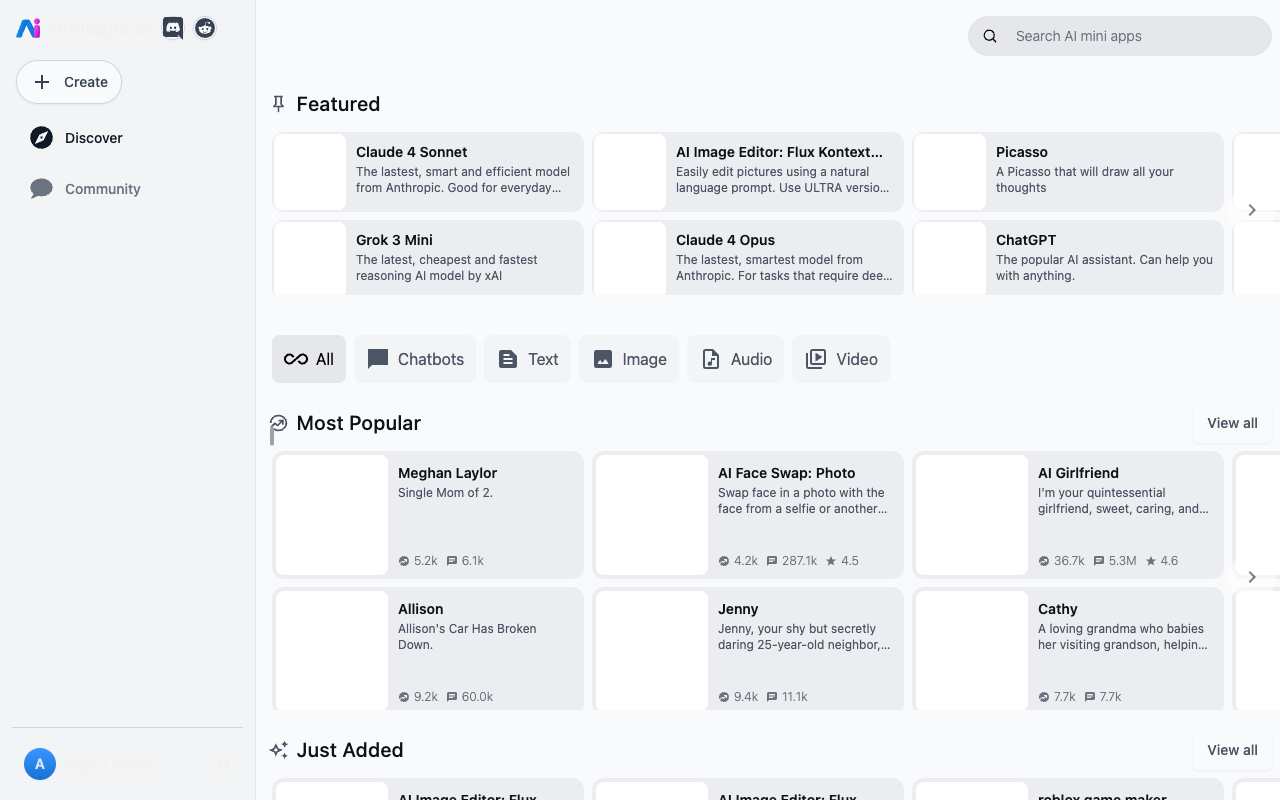Open the Allison chatbot card
1280x800 pixels.
[x=428, y=649]
